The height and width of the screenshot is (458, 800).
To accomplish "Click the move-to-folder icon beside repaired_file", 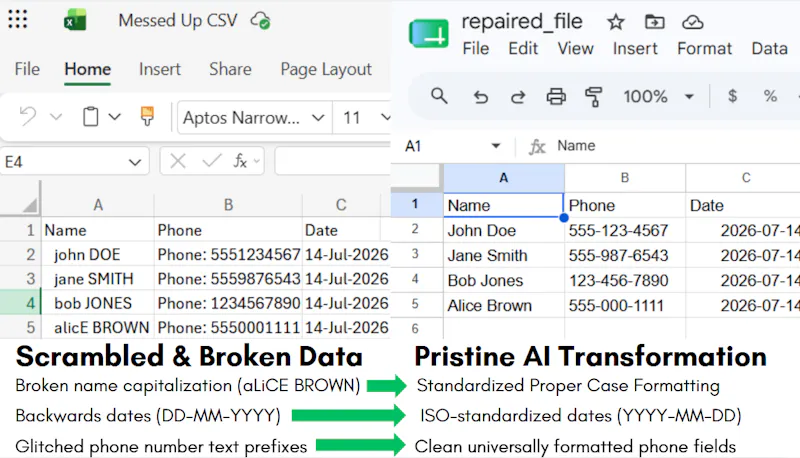I will click(655, 22).
